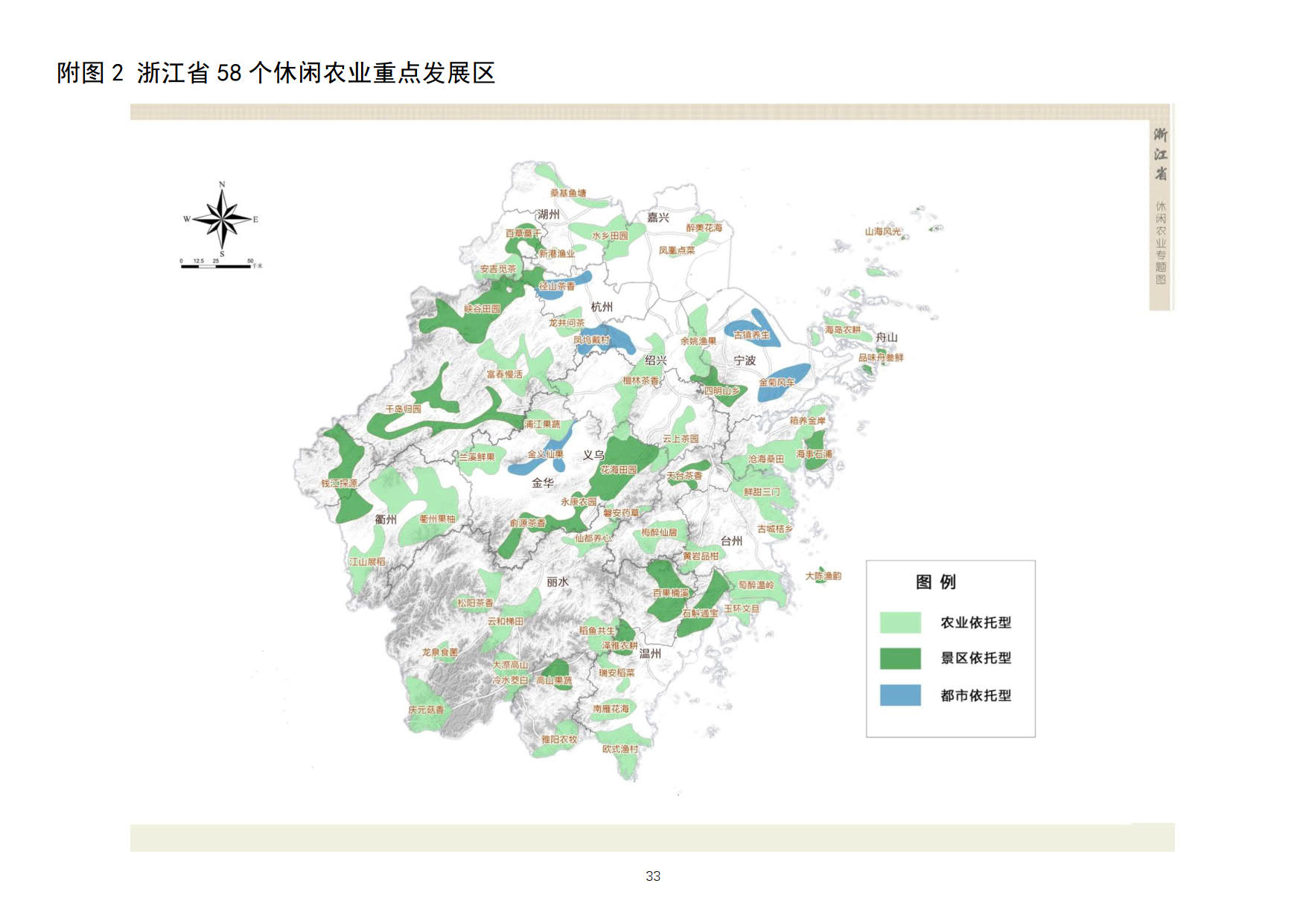Click the dark green 景区依托型 legend swatch
1306x924 pixels.
(x=899, y=658)
